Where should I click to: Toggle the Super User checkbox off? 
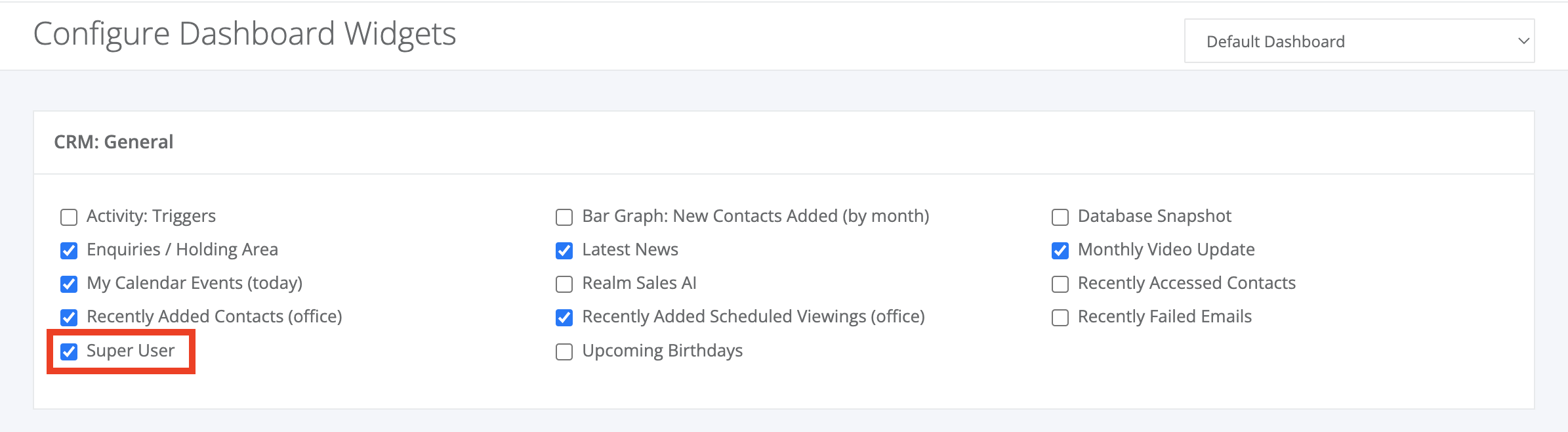pos(69,352)
